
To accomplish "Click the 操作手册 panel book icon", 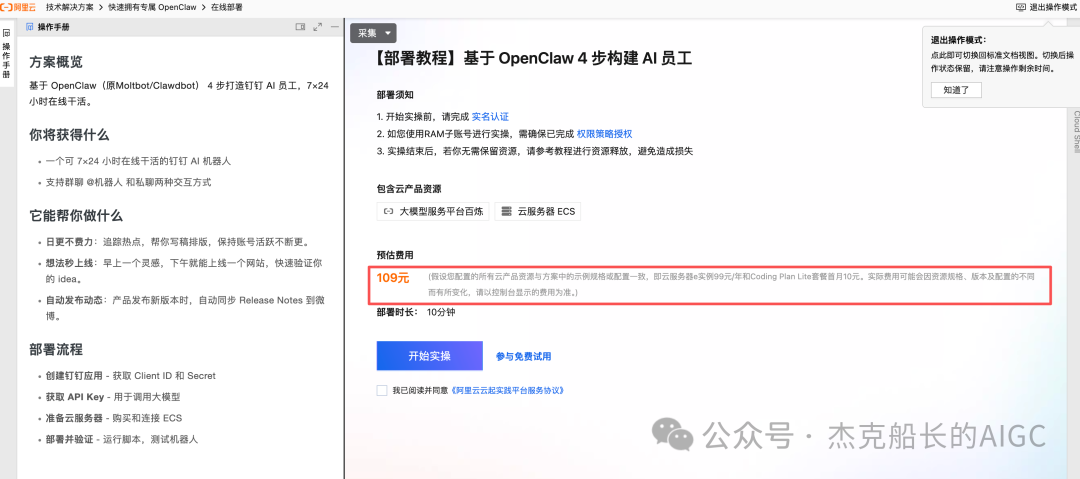I will [30, 27].
